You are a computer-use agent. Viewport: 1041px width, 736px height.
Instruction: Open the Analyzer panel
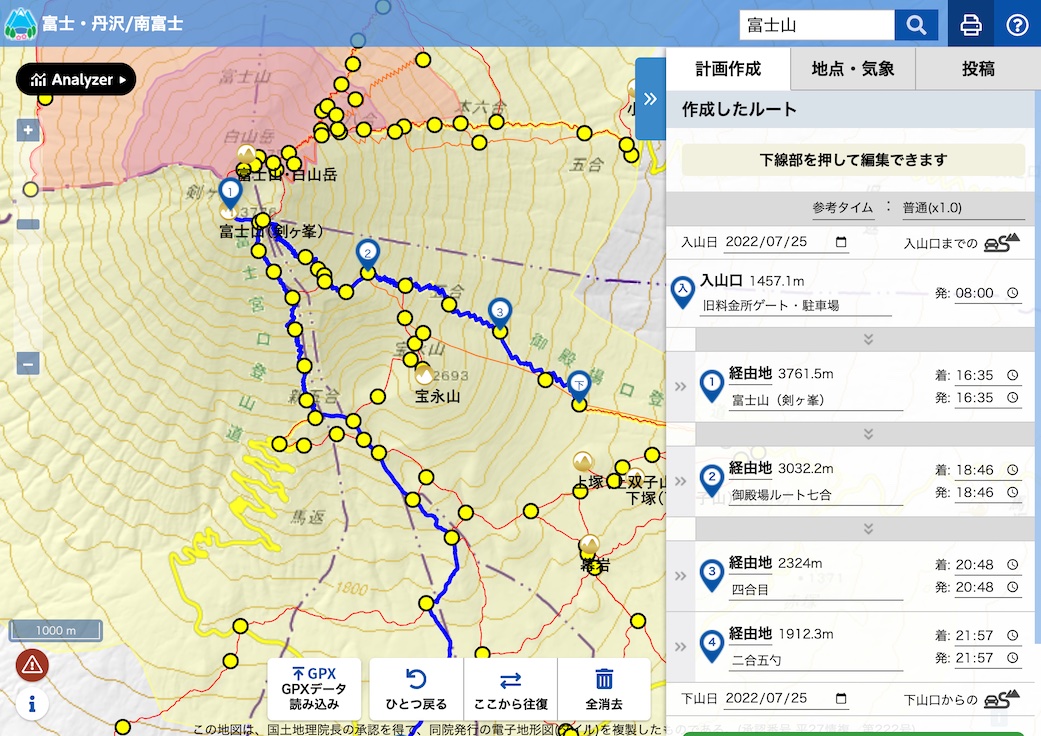76,80
